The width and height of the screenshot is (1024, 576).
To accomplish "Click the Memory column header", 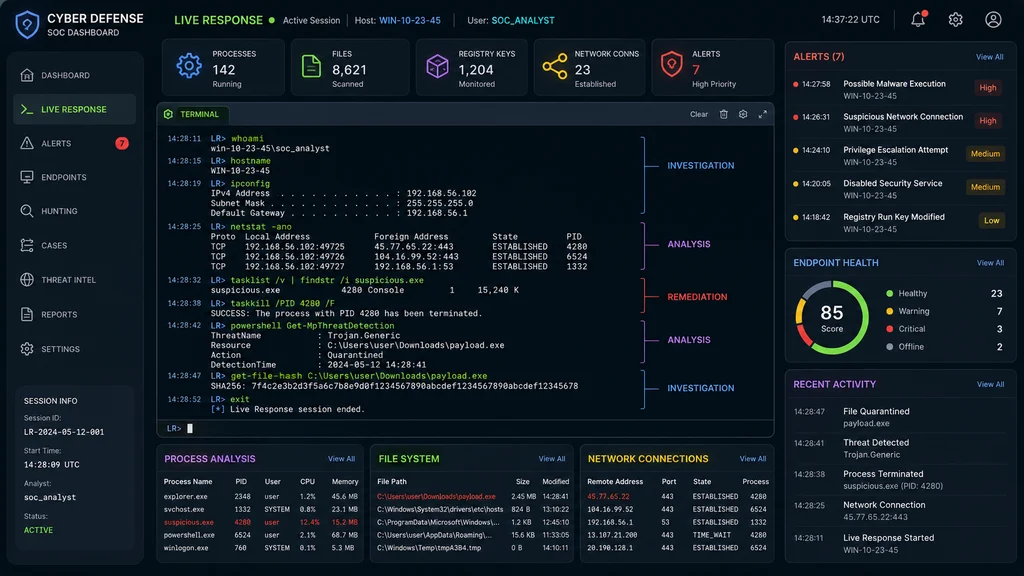I will pos(345,481).
